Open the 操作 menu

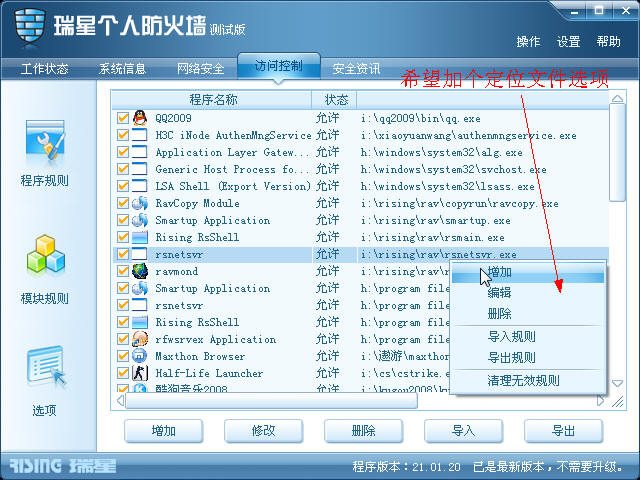point(528,42)
